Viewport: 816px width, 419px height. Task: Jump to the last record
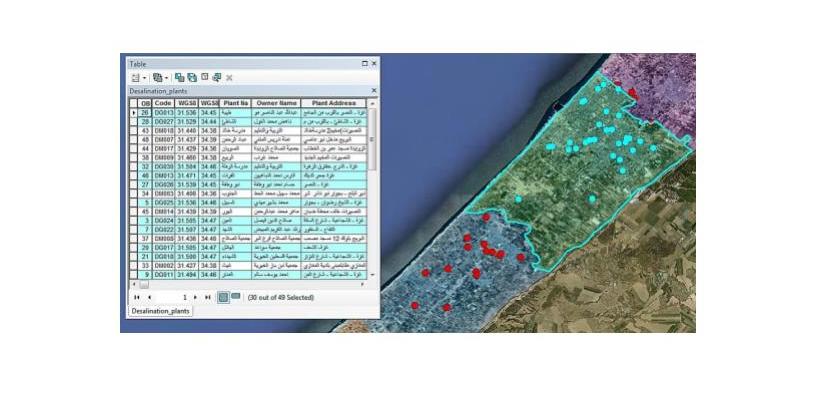(x=208, y=297)
